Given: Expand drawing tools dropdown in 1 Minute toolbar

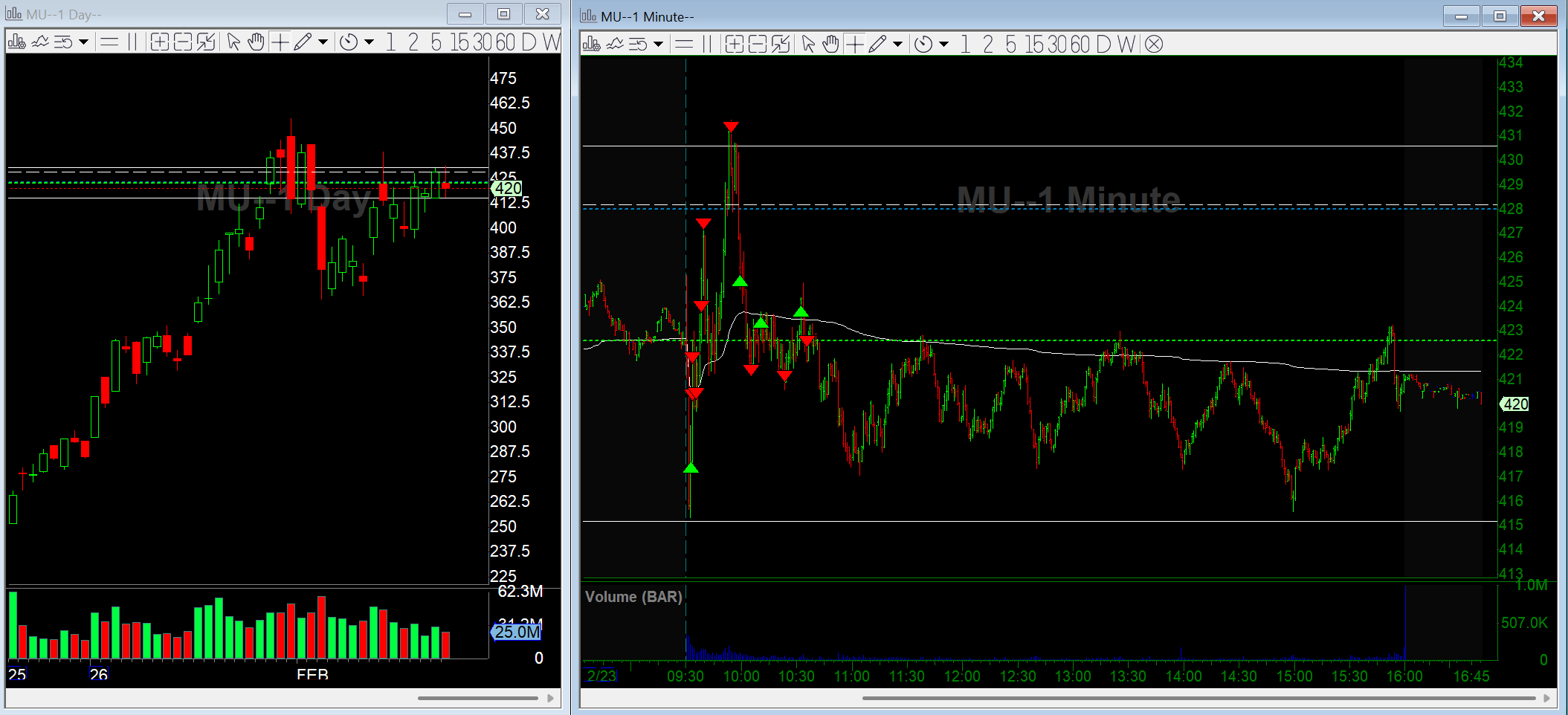Looking at the screenshot, I should tap(897, 44).
